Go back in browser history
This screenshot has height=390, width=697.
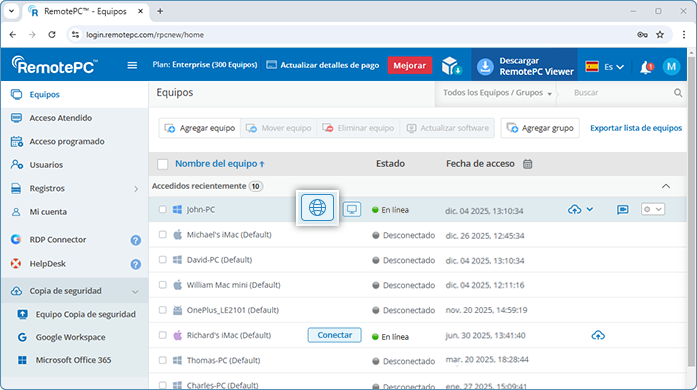pyautogui.click(x=13, y=35)
